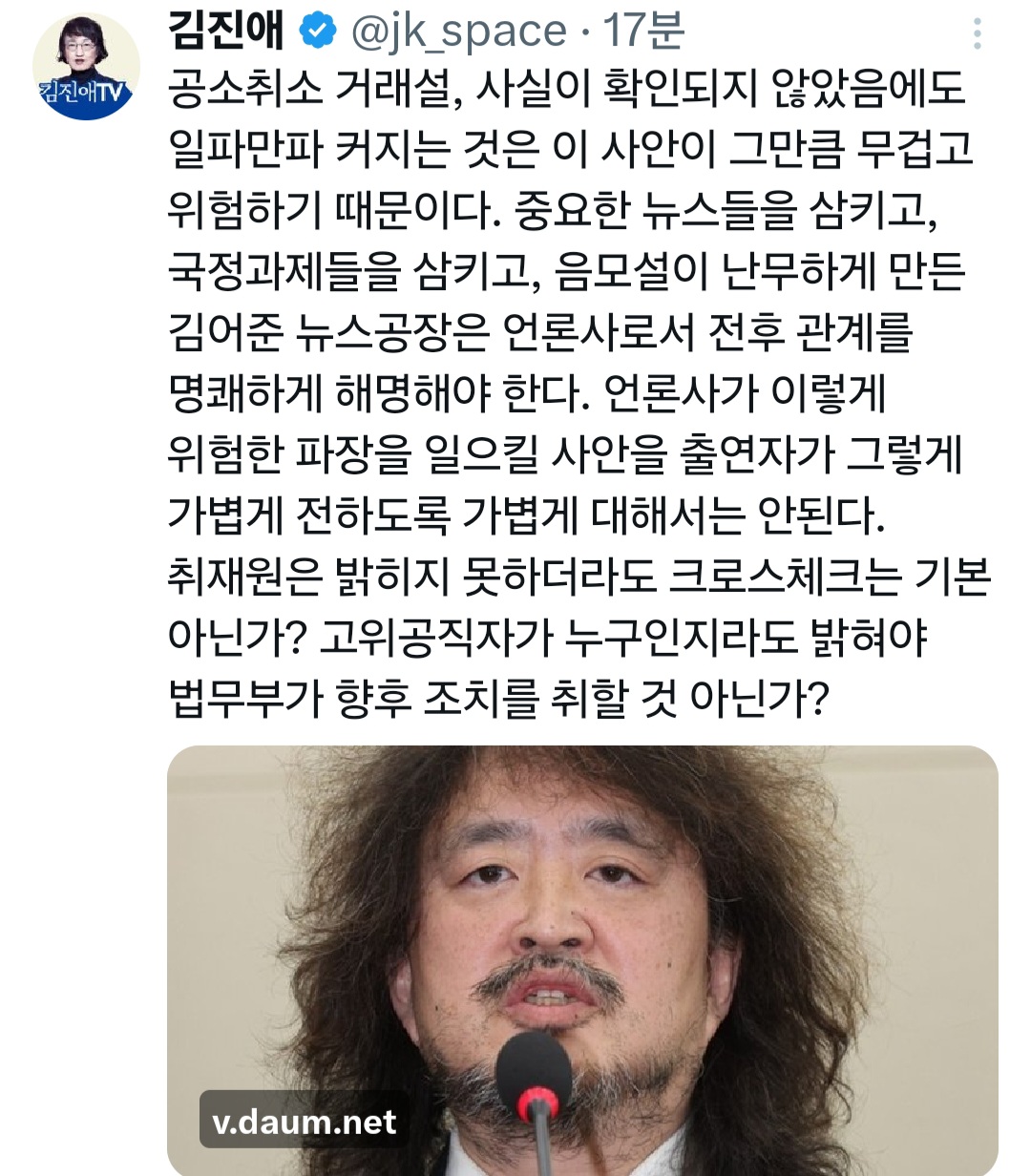The height and width of the screenshot is (1176, 1031).
Task: Open the v.daum.net domain label
Action: (304, 1121)
